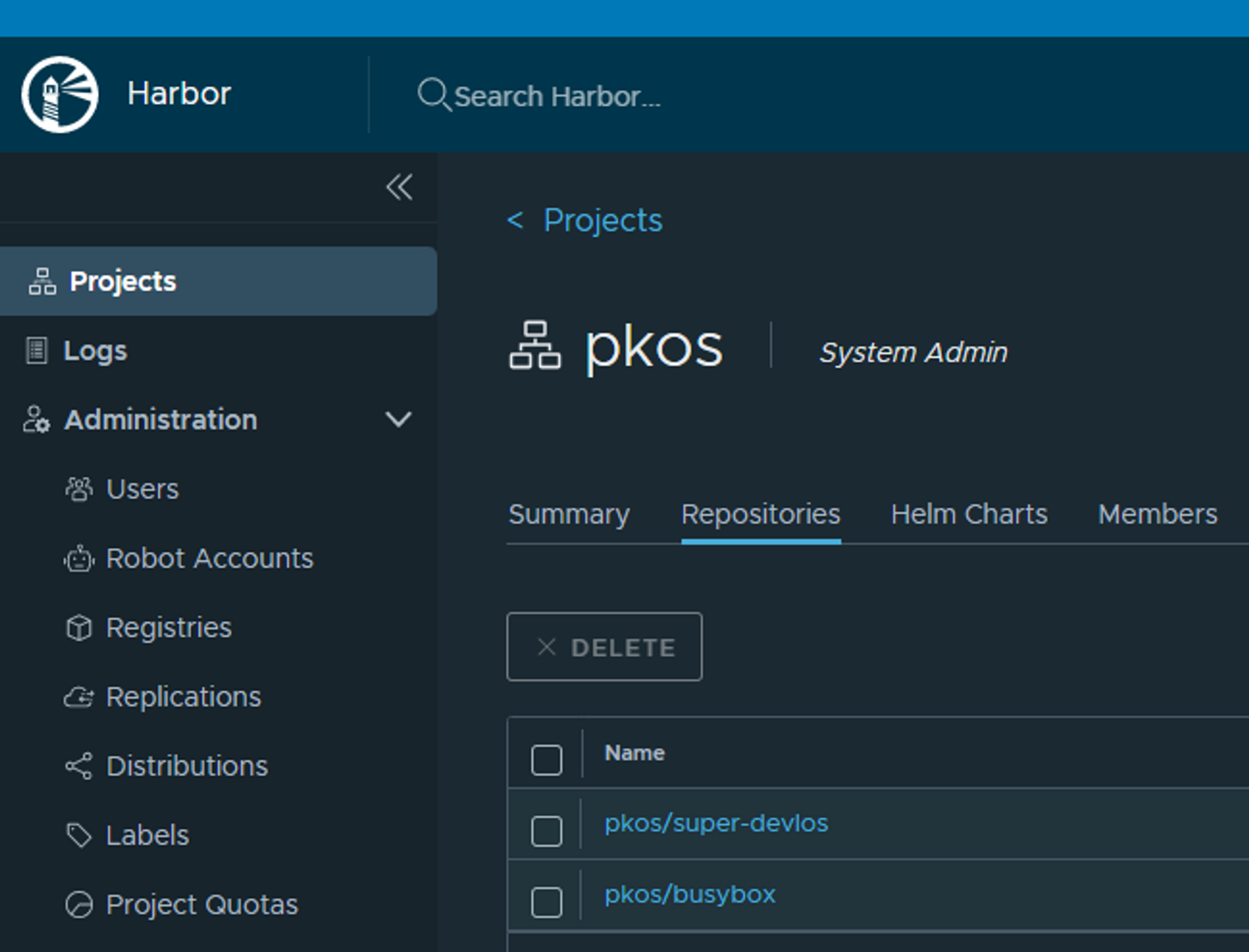This screenshot has width=1249, height=952.
Task: Click the Harbor lighthouse logo
Action: tap(60, 94)
